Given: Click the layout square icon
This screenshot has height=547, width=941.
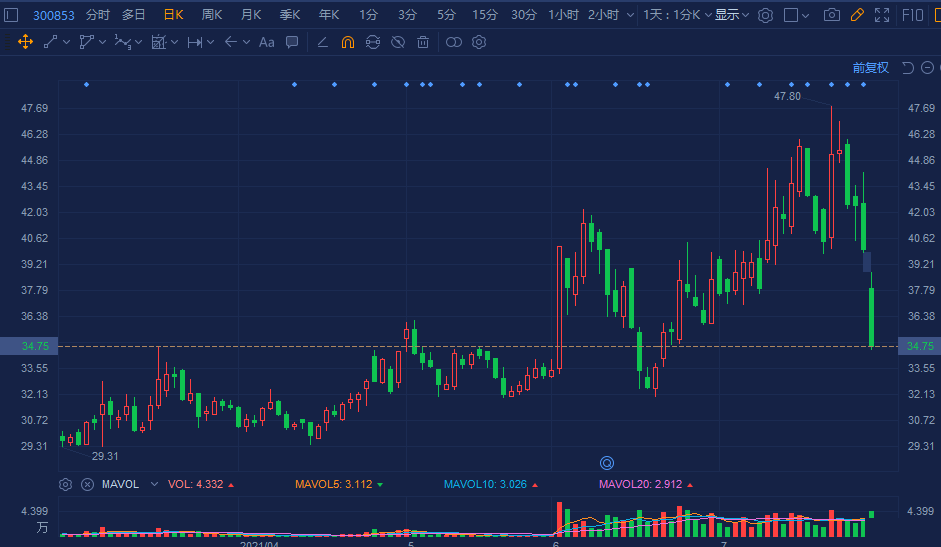Looking at the screenshot, I should pos(792,15).
